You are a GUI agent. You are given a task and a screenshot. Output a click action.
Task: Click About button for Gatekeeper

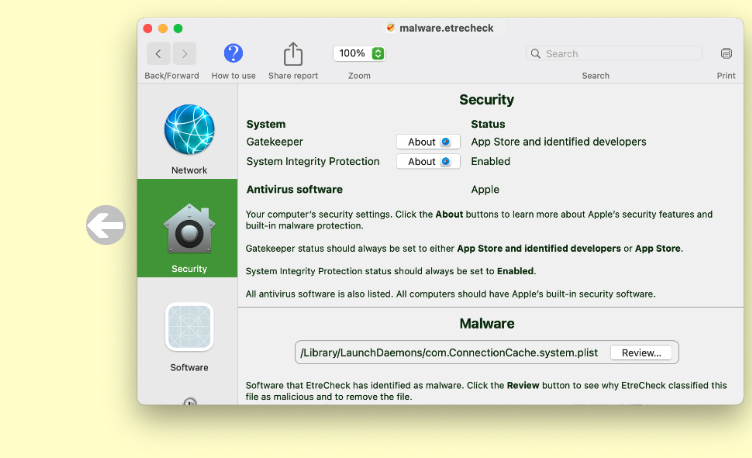pyautogui.click(x=428, y=142)
